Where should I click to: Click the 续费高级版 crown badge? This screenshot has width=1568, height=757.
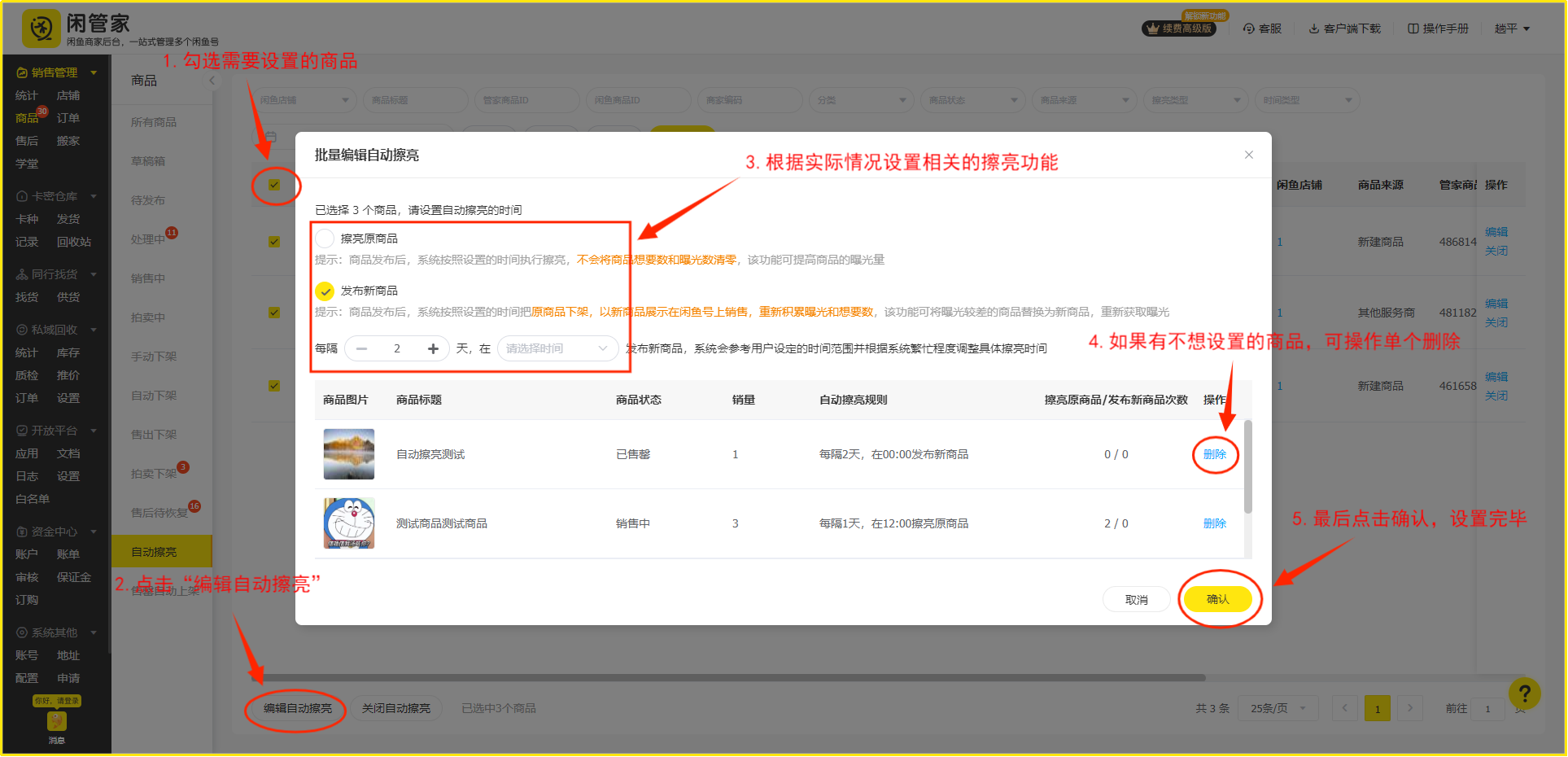[1179, 28]
